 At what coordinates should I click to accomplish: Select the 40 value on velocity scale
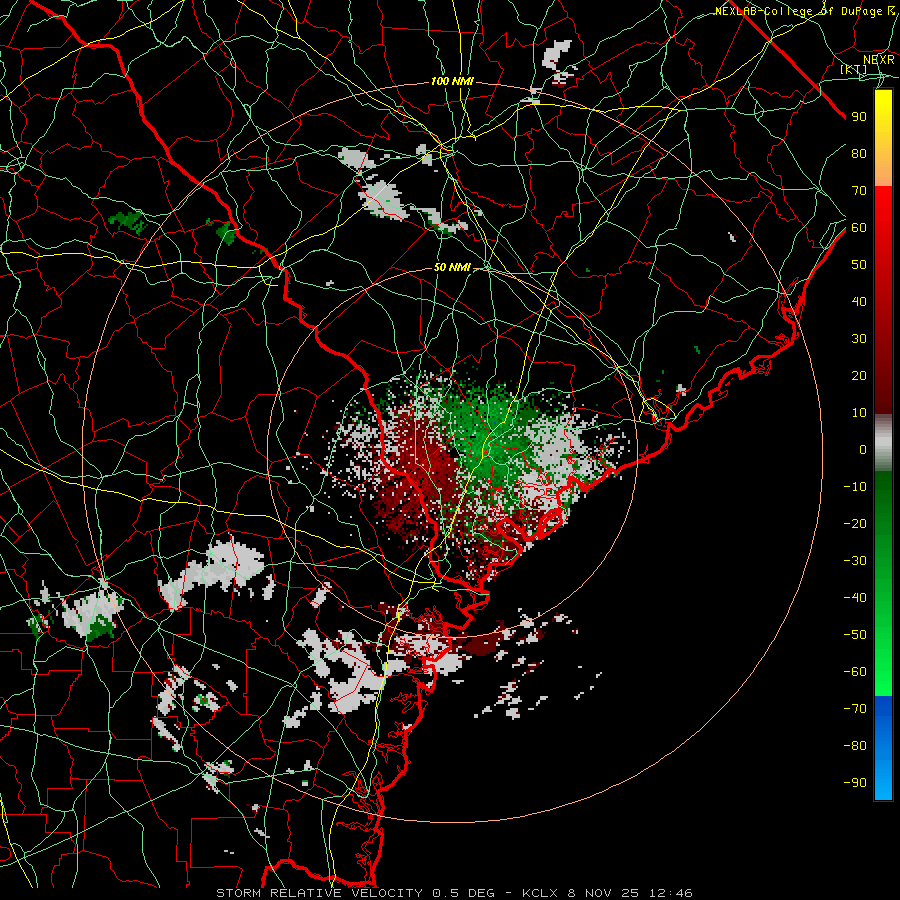pyautogui.click(x=859, y=302)
